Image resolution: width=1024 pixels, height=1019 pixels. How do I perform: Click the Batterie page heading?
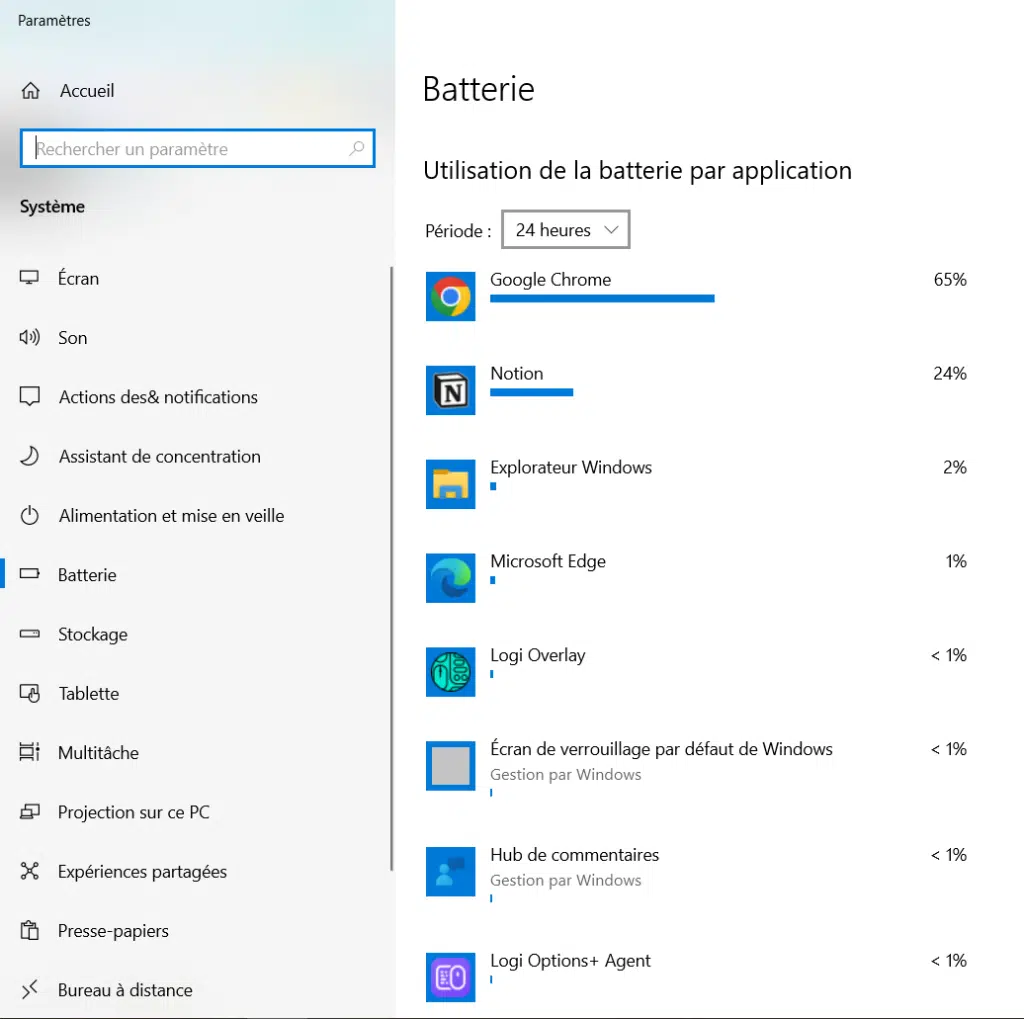point(479,89)
